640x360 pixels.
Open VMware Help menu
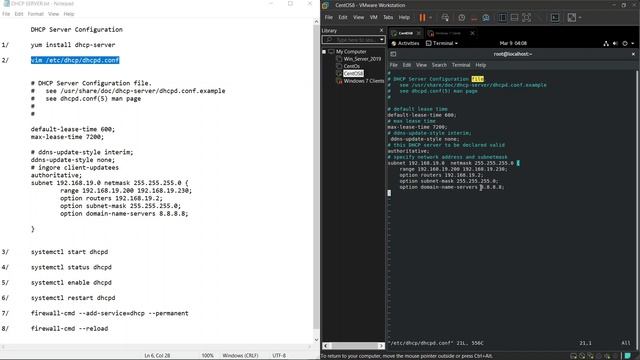click(404, 18)
